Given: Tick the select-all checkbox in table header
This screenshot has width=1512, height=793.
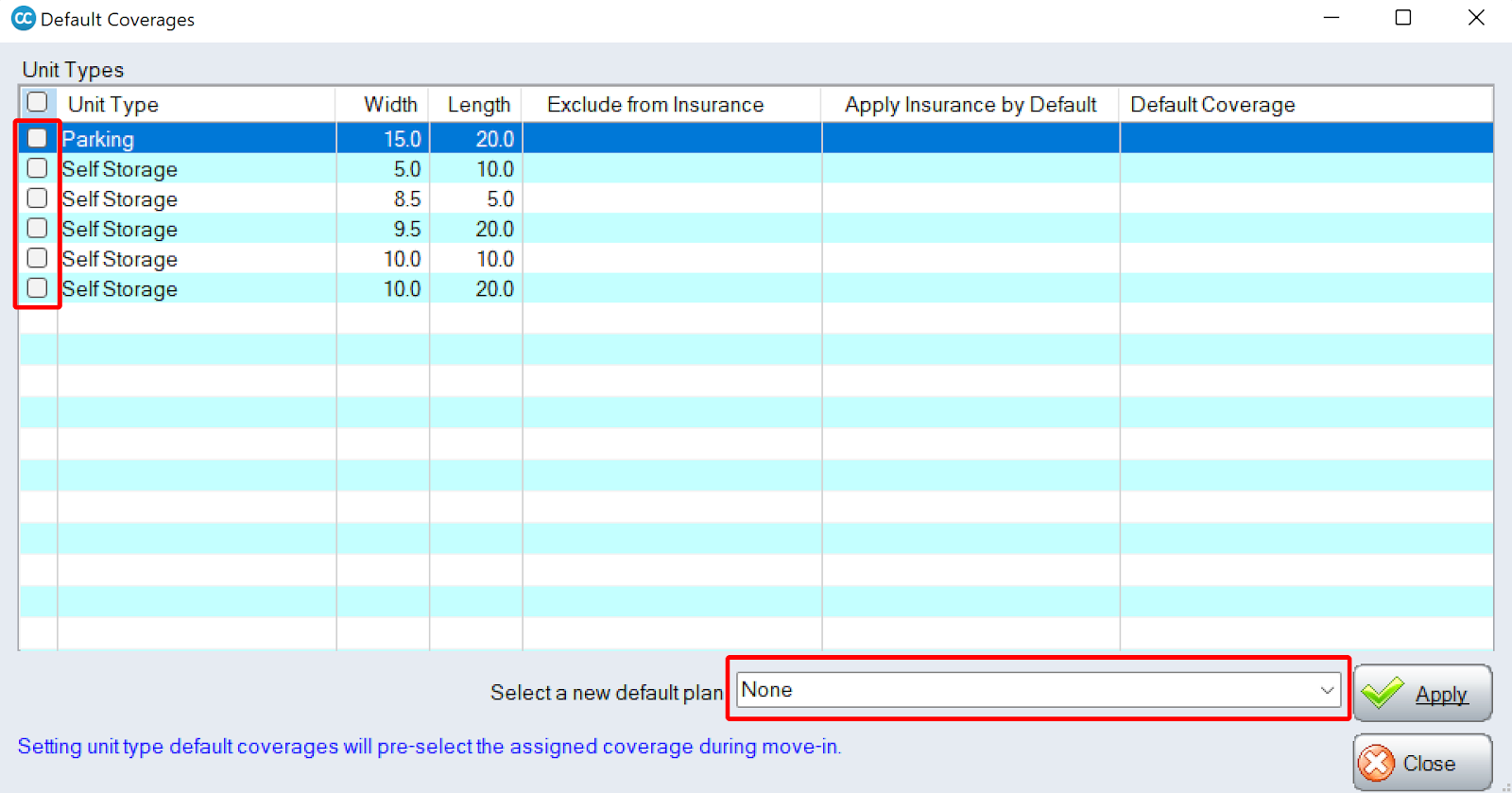Looking at the screenshot, I should 37,102.
